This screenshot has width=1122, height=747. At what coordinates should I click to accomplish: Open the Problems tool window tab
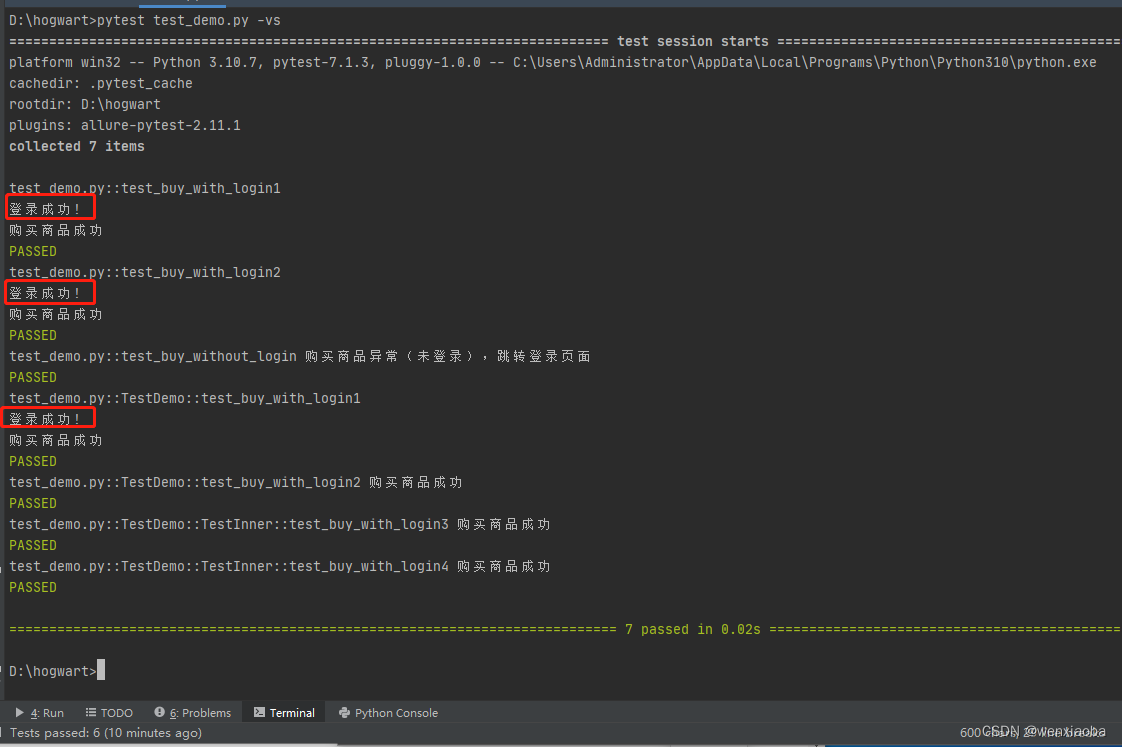coord(192,713)
